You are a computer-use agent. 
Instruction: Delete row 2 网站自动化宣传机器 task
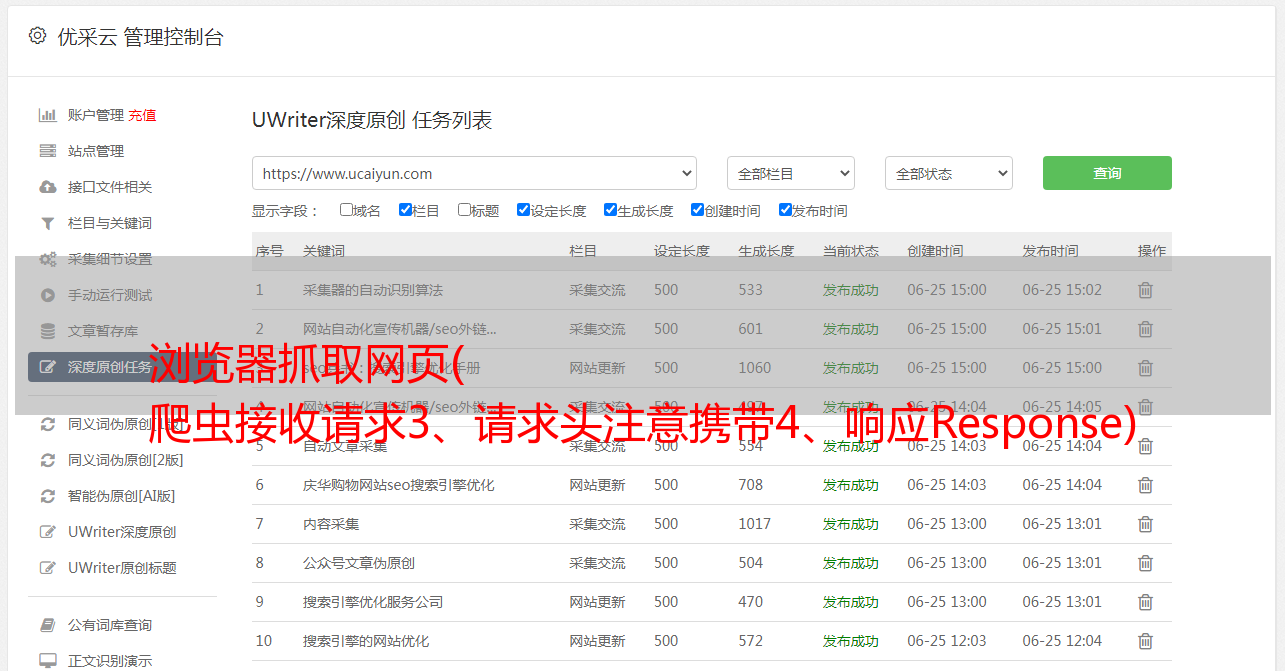coord(1145,329)
